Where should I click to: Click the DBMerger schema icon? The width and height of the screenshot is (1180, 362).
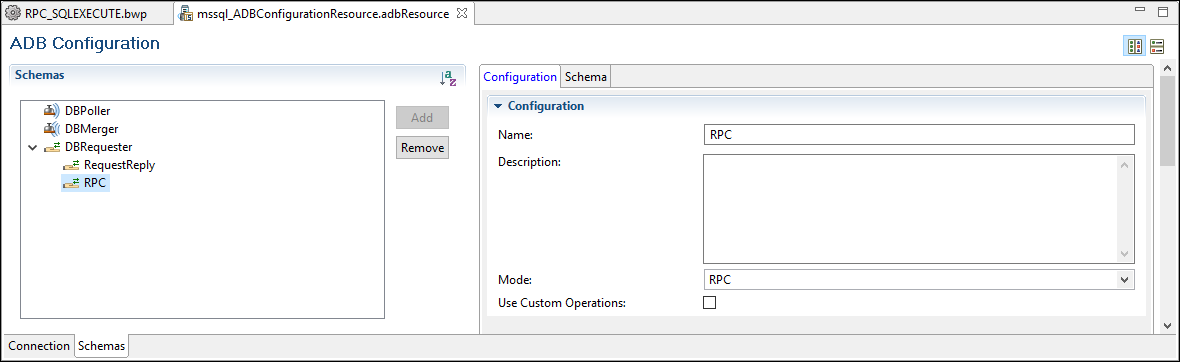coord(52,129)
